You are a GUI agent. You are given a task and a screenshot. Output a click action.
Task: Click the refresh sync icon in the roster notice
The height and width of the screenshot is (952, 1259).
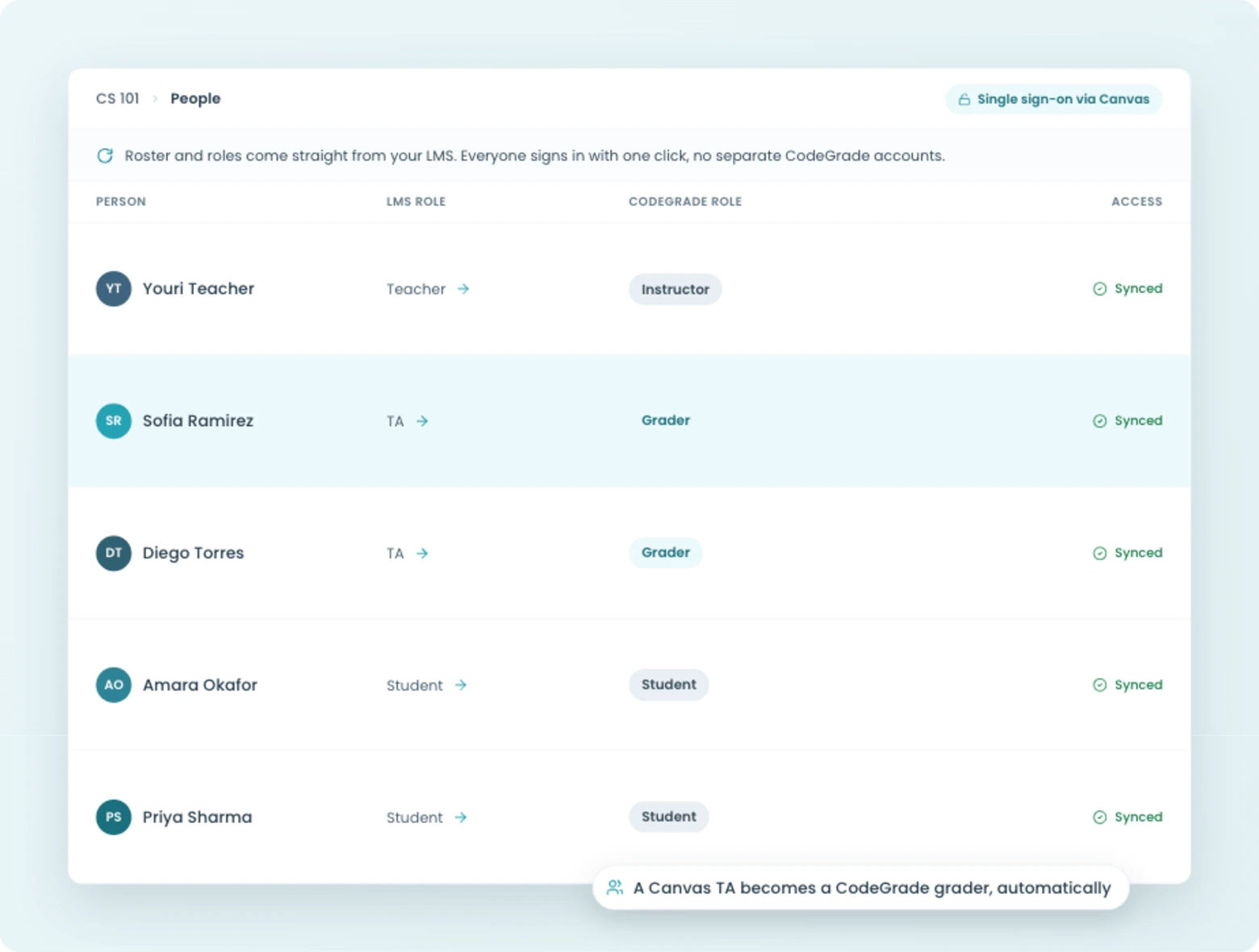click(x=105, y=156)
